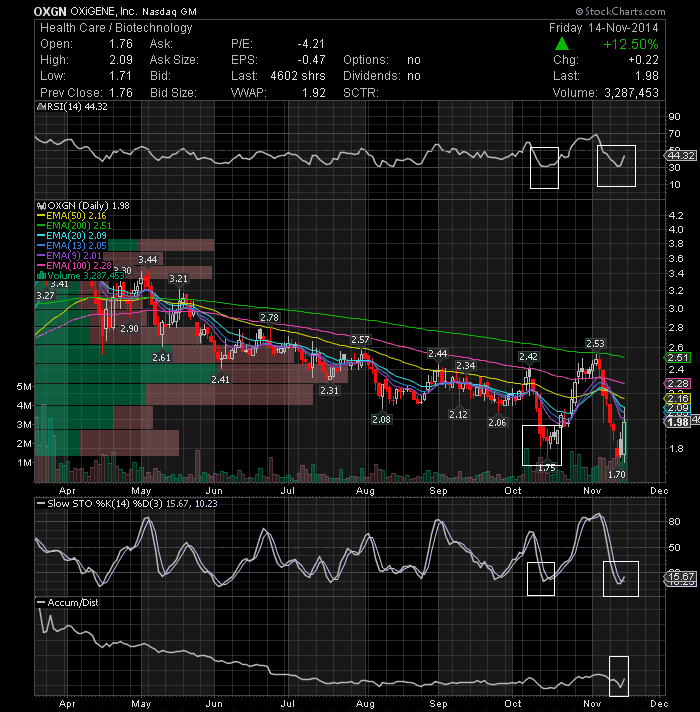Click the 2.41 low annotation in June
700x712 pixels.
click(x=220, y=379)
